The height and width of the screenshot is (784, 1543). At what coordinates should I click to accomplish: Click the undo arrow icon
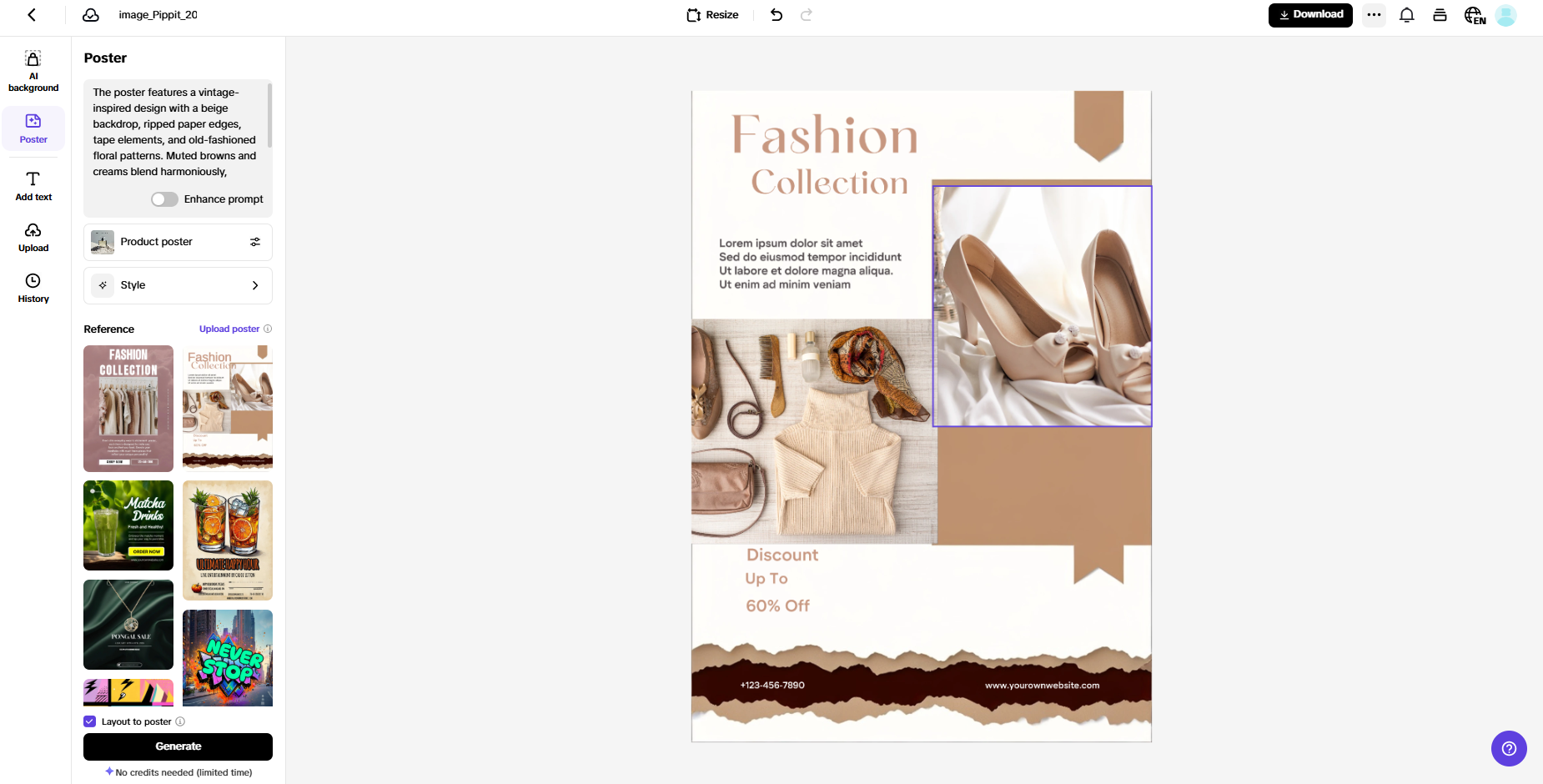pyautogui.click(x=776, y=14)
